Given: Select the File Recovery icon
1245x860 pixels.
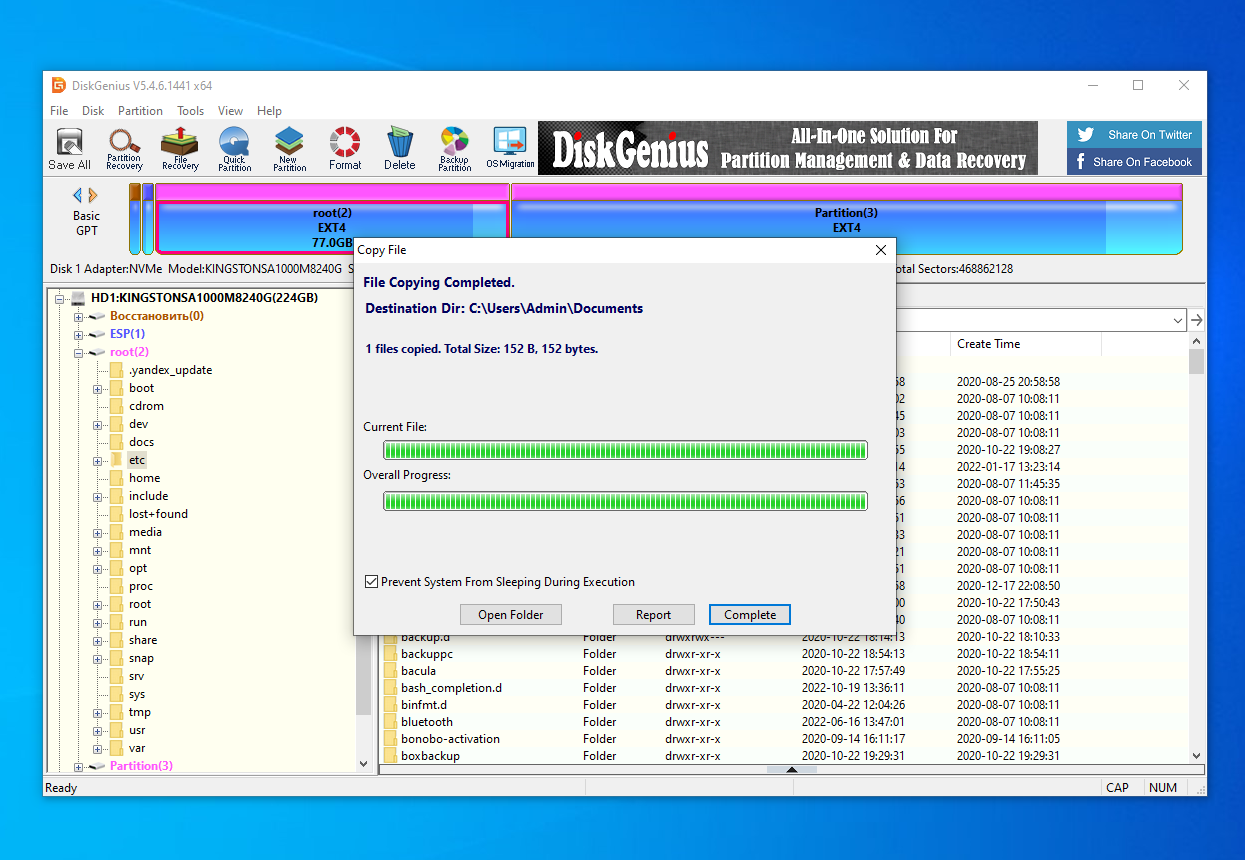Looking at the screenshot, I should pyautogui.click(x=179, y=148).
